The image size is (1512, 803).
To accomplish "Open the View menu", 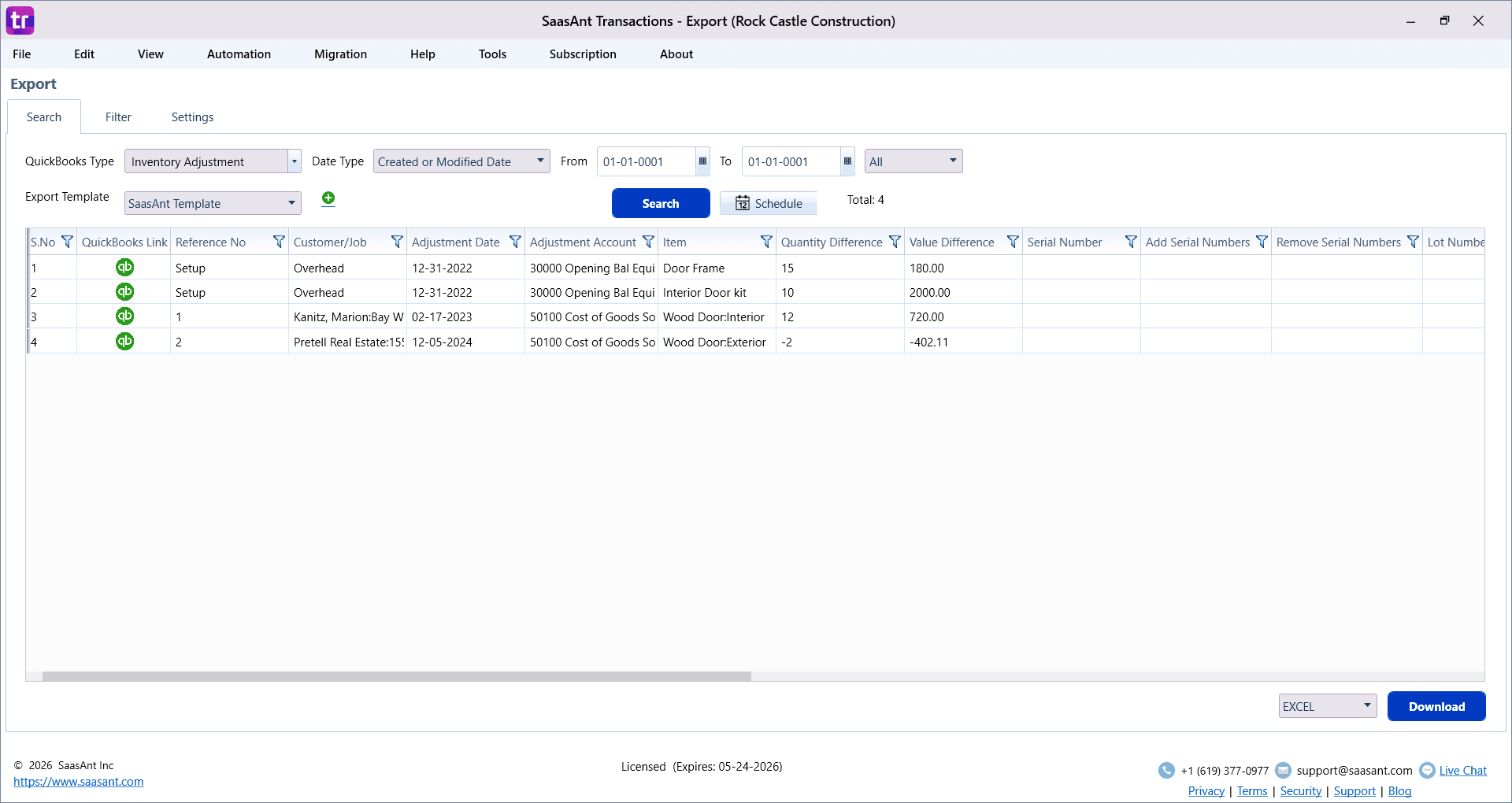I will tap(150, 54).
